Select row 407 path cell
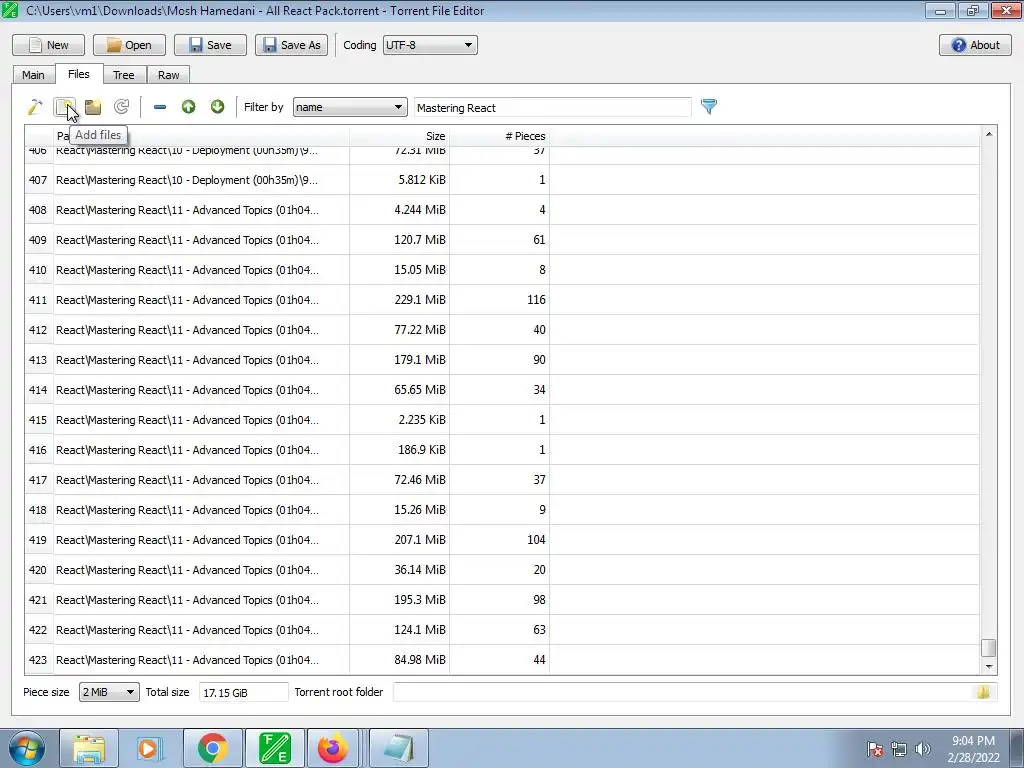Viewport: 1024px width, 768px height. [x=201, y=180]
